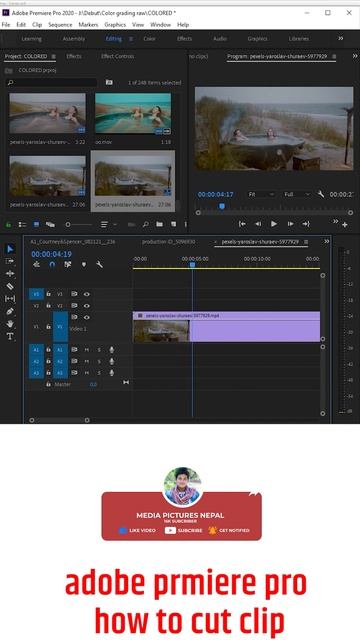Open the Project panel sort icons dropdown
This screenshot has height=640, width=360.
108,224
